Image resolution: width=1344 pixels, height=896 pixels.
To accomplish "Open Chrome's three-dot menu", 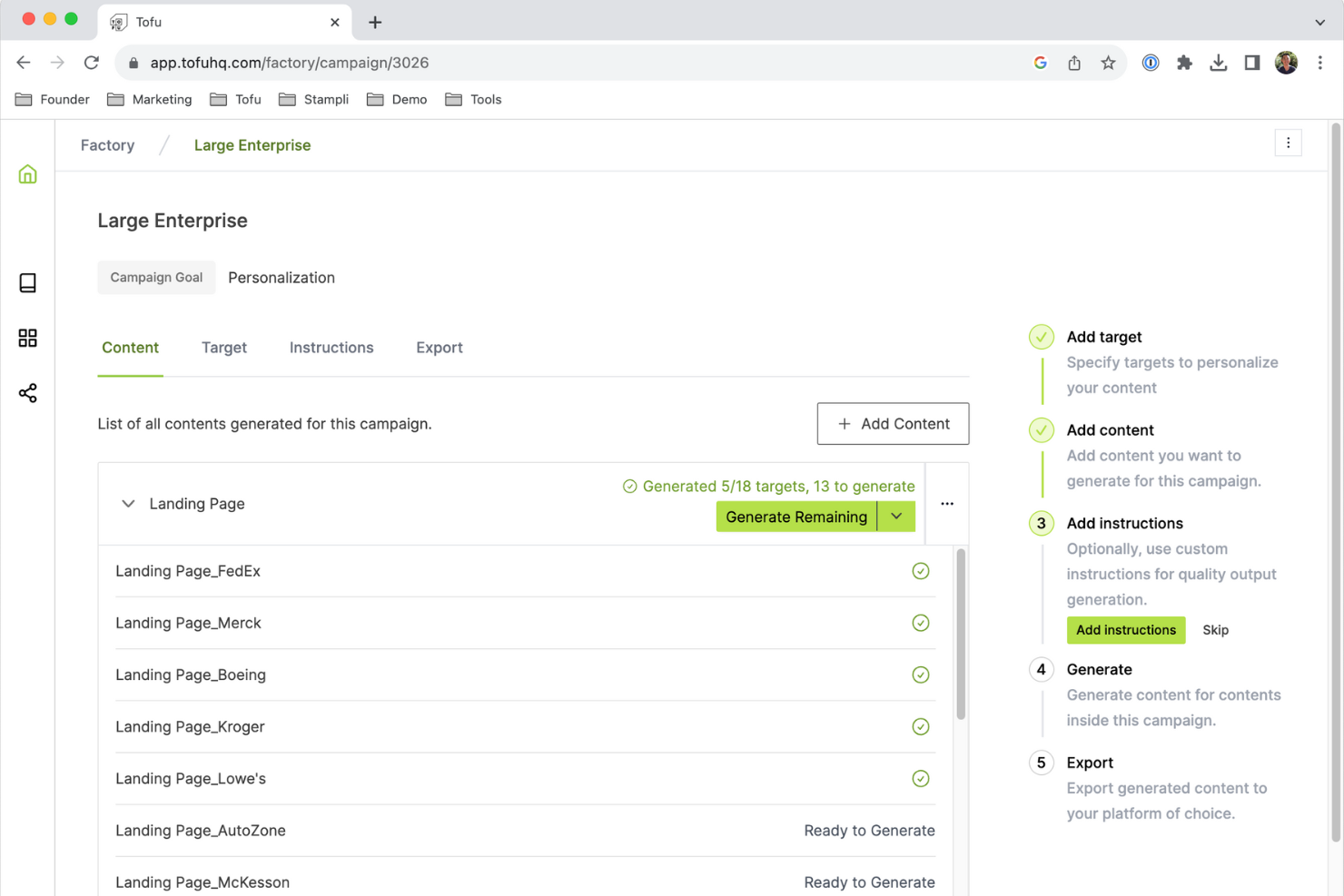I will [1320, 63].
